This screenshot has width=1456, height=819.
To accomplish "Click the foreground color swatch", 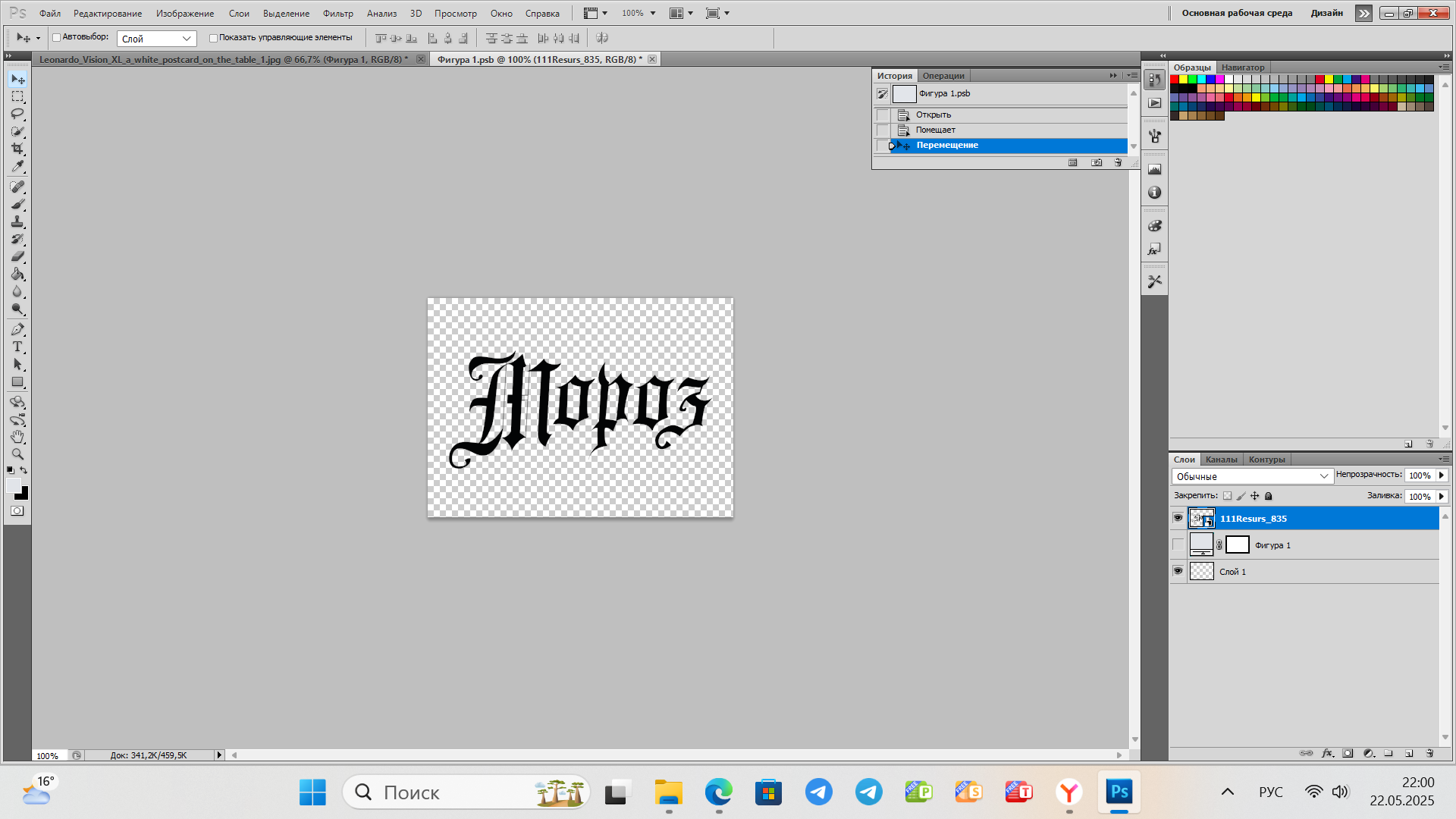I will [13, 486].
